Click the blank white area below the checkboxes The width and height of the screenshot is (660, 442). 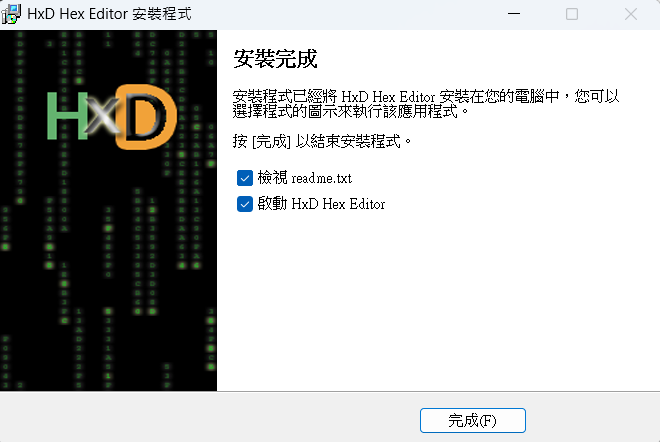click(438, 303)
